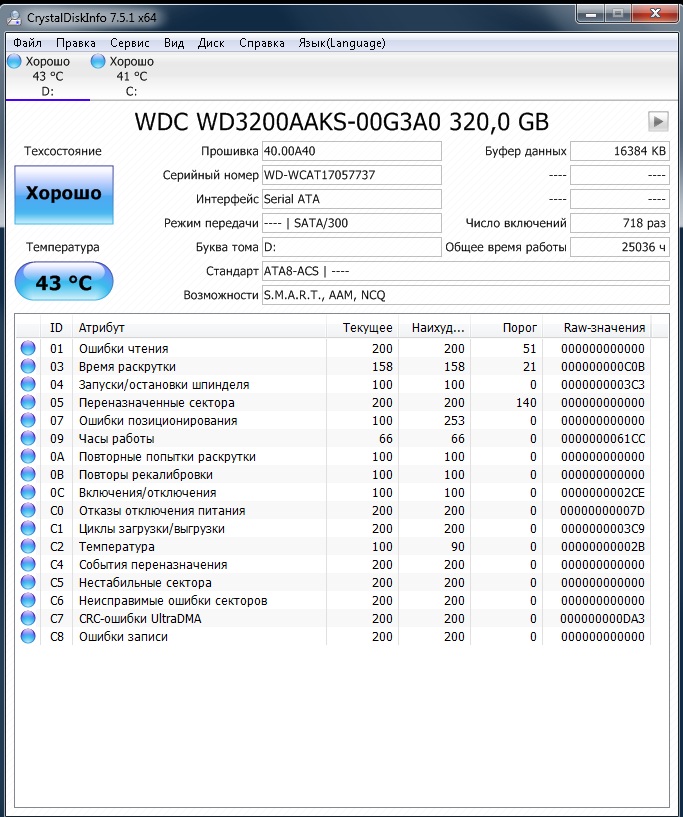
Task: Click the CrystalDiskInfo title bar app icon
Action: (13, 16)
